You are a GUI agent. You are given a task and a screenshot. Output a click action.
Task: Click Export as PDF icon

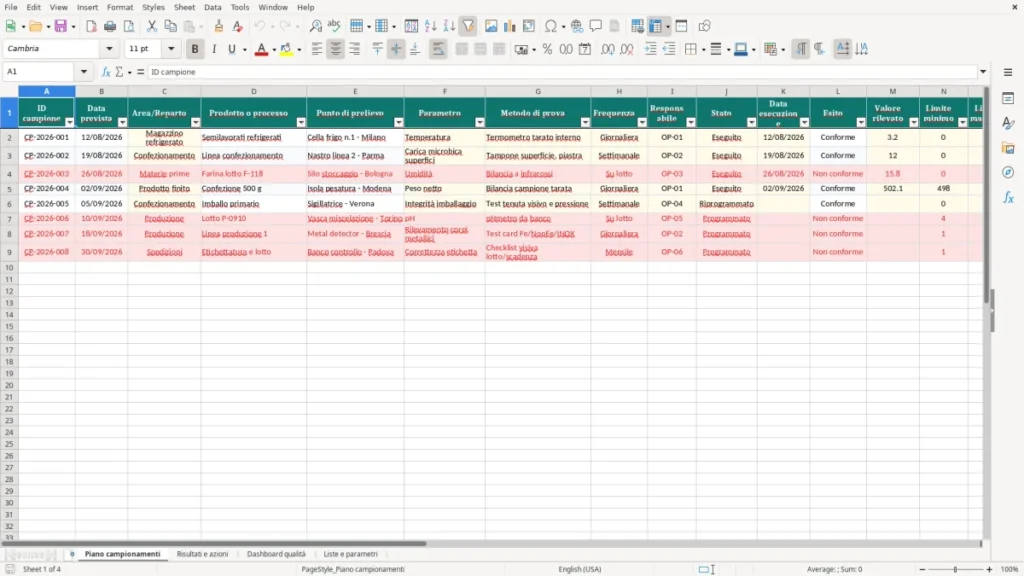point(91,26)
